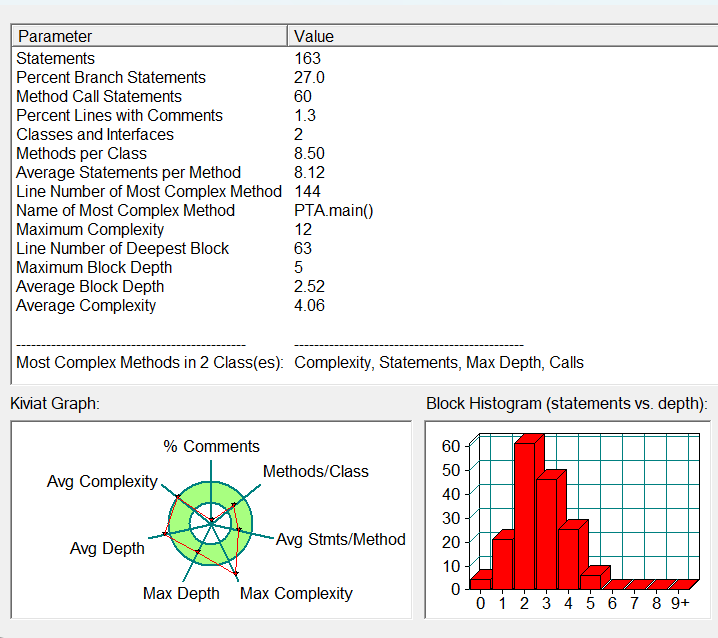
Task: Click the Kiviat graph's Max Complexity axis label
Action: tap(296, 594)
